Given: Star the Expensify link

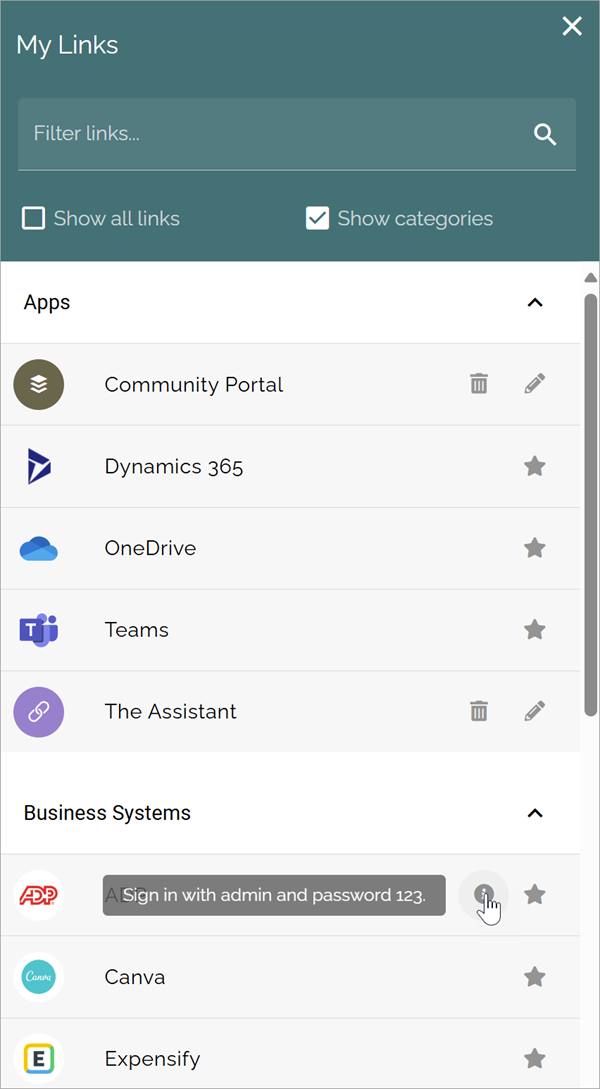Looking at the screenshot, I should 534,1059.
